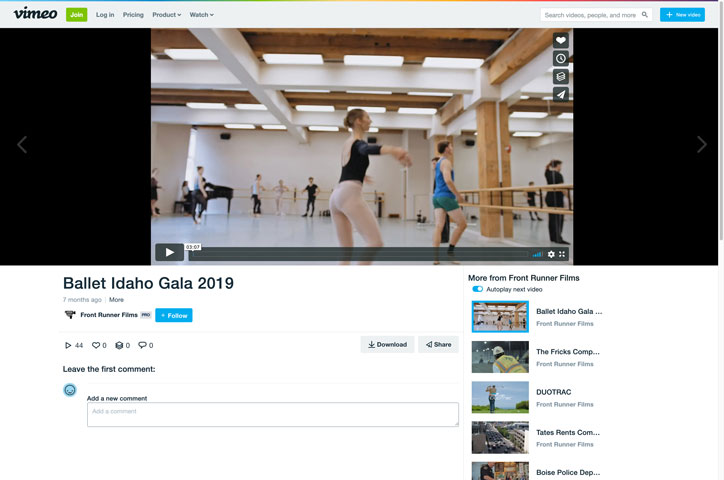
Task: Toggle Autoplay next video switch
Action: click(x=477, y=289)
